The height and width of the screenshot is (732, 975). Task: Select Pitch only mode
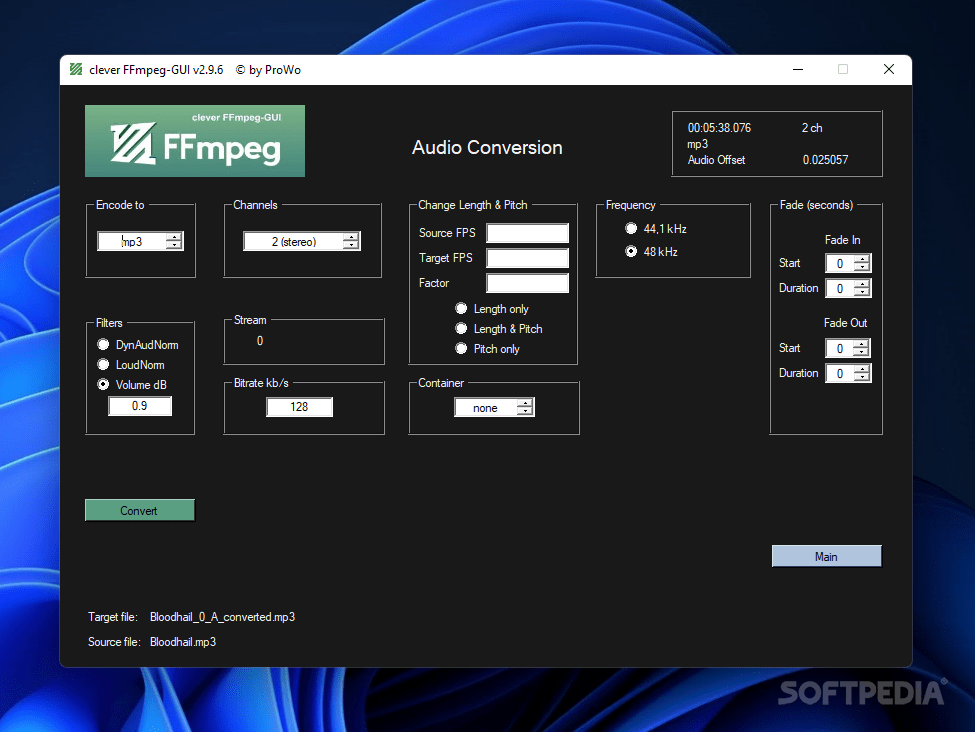(x=462, y=349)
